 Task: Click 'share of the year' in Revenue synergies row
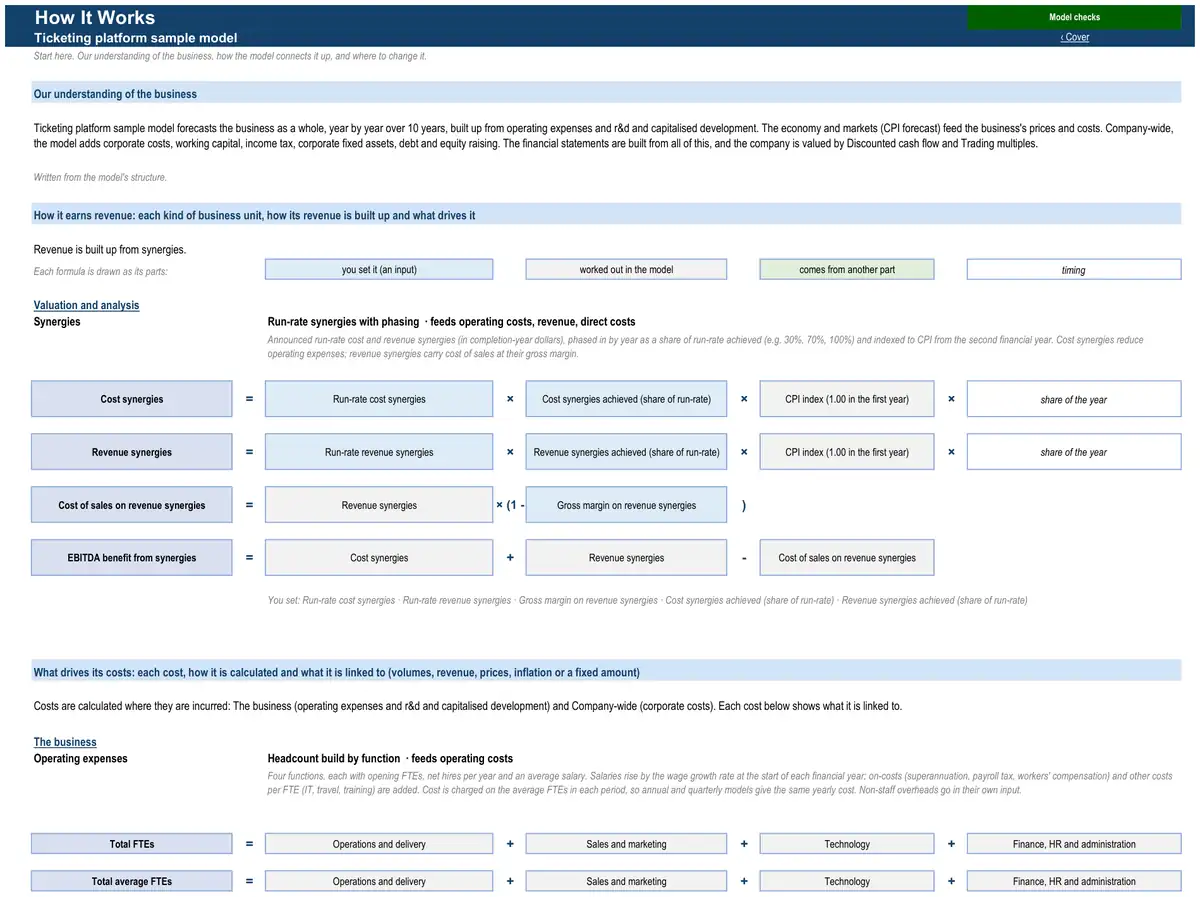point(1074,452)
